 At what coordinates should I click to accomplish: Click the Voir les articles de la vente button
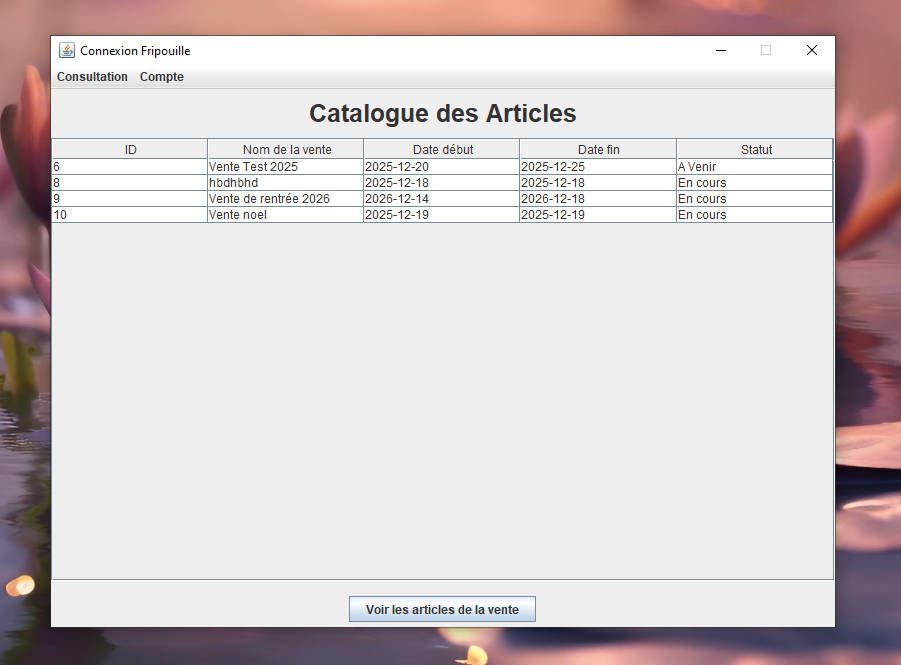pos(442,609)
